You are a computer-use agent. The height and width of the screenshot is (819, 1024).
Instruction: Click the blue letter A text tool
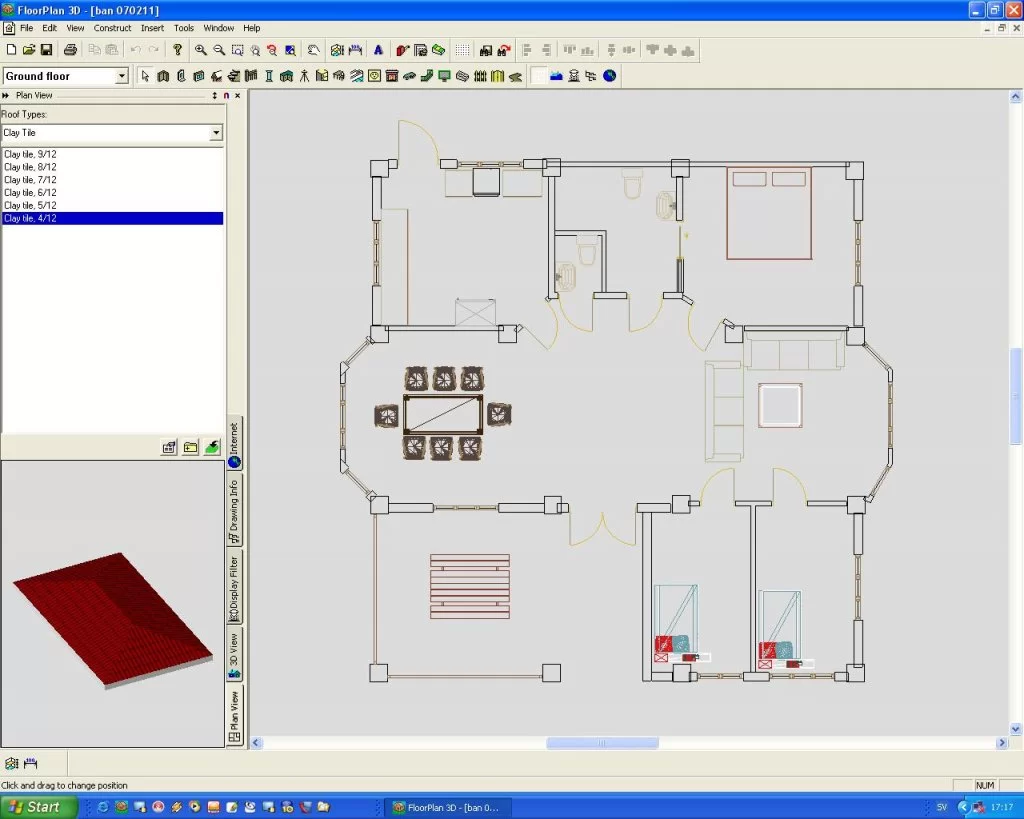(378, 50)
